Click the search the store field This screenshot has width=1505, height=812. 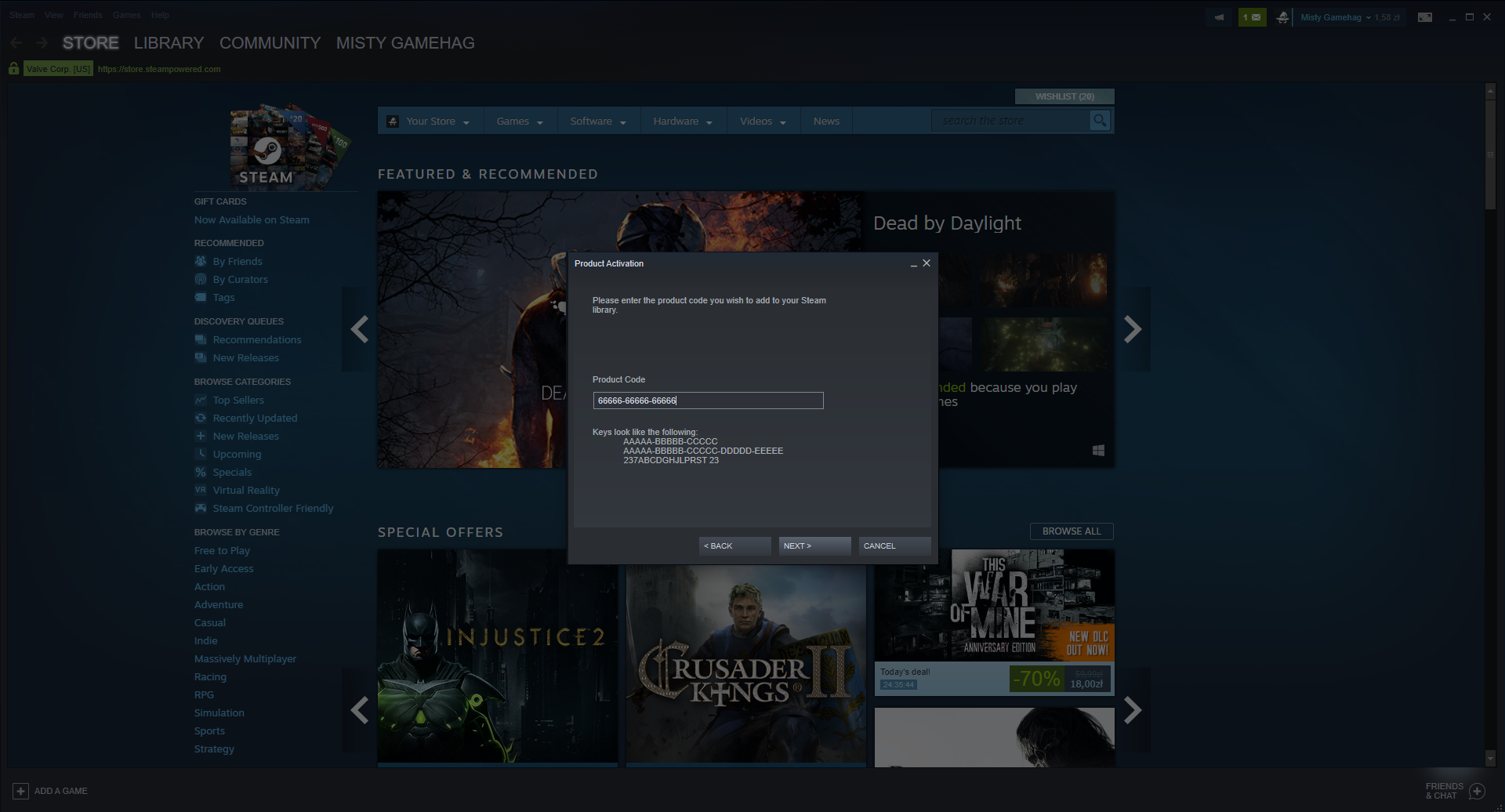pyautogui.click(x=1011, y=121)
